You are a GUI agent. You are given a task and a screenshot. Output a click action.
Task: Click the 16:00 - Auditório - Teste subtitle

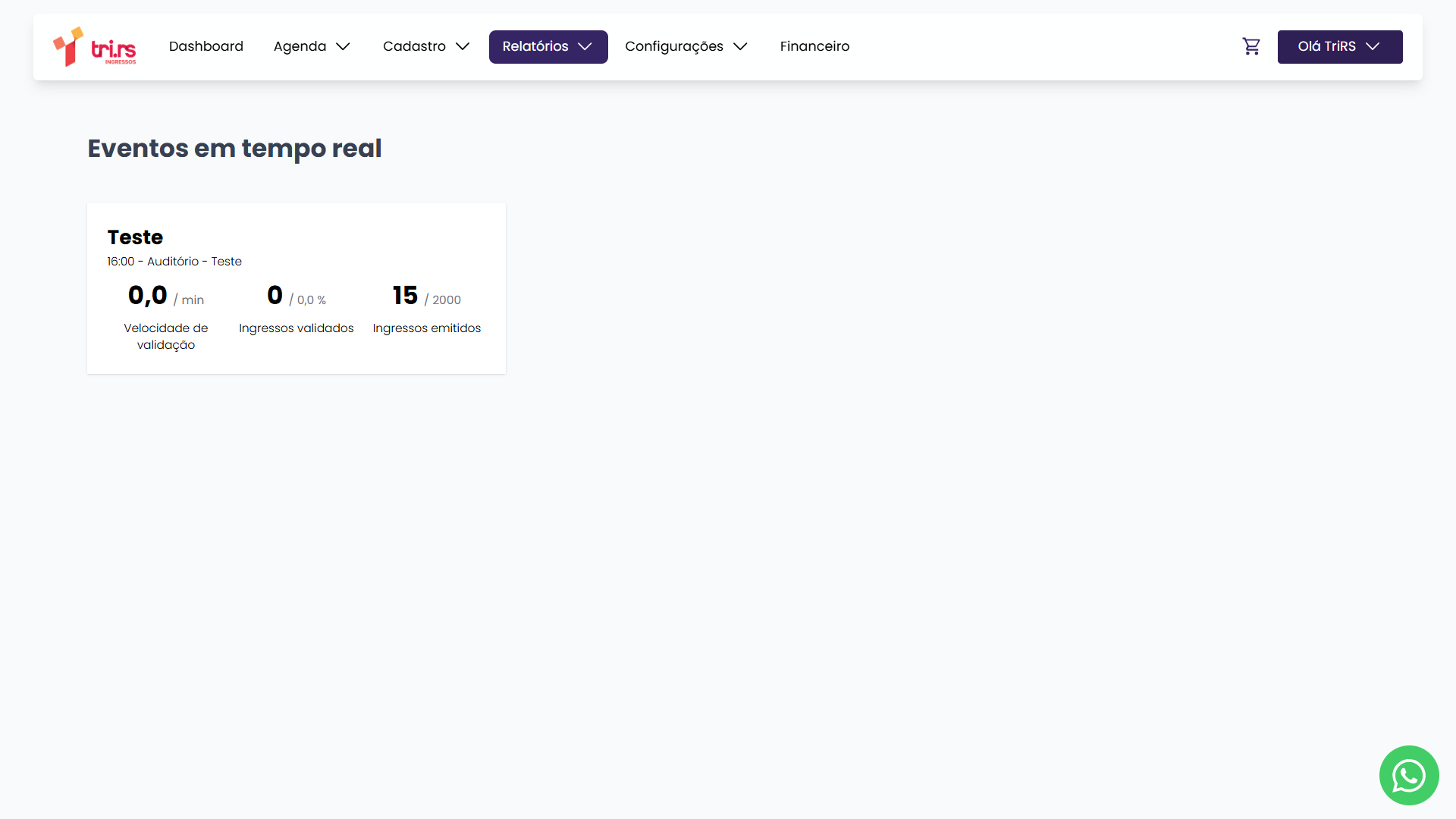[x=174, y=262]
